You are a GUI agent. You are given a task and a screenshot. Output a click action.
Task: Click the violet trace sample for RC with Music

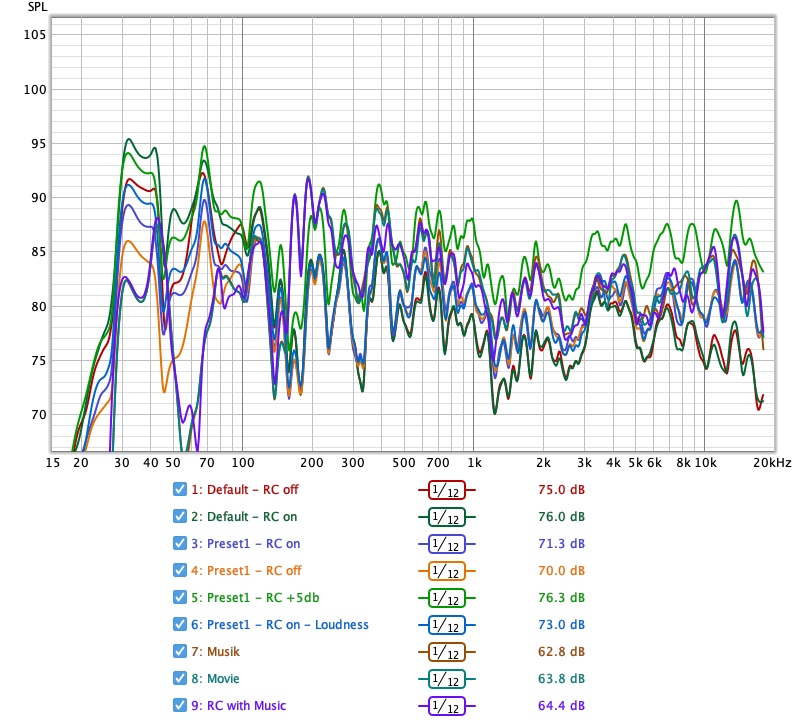pyautogui.click(x=446, y=706)
